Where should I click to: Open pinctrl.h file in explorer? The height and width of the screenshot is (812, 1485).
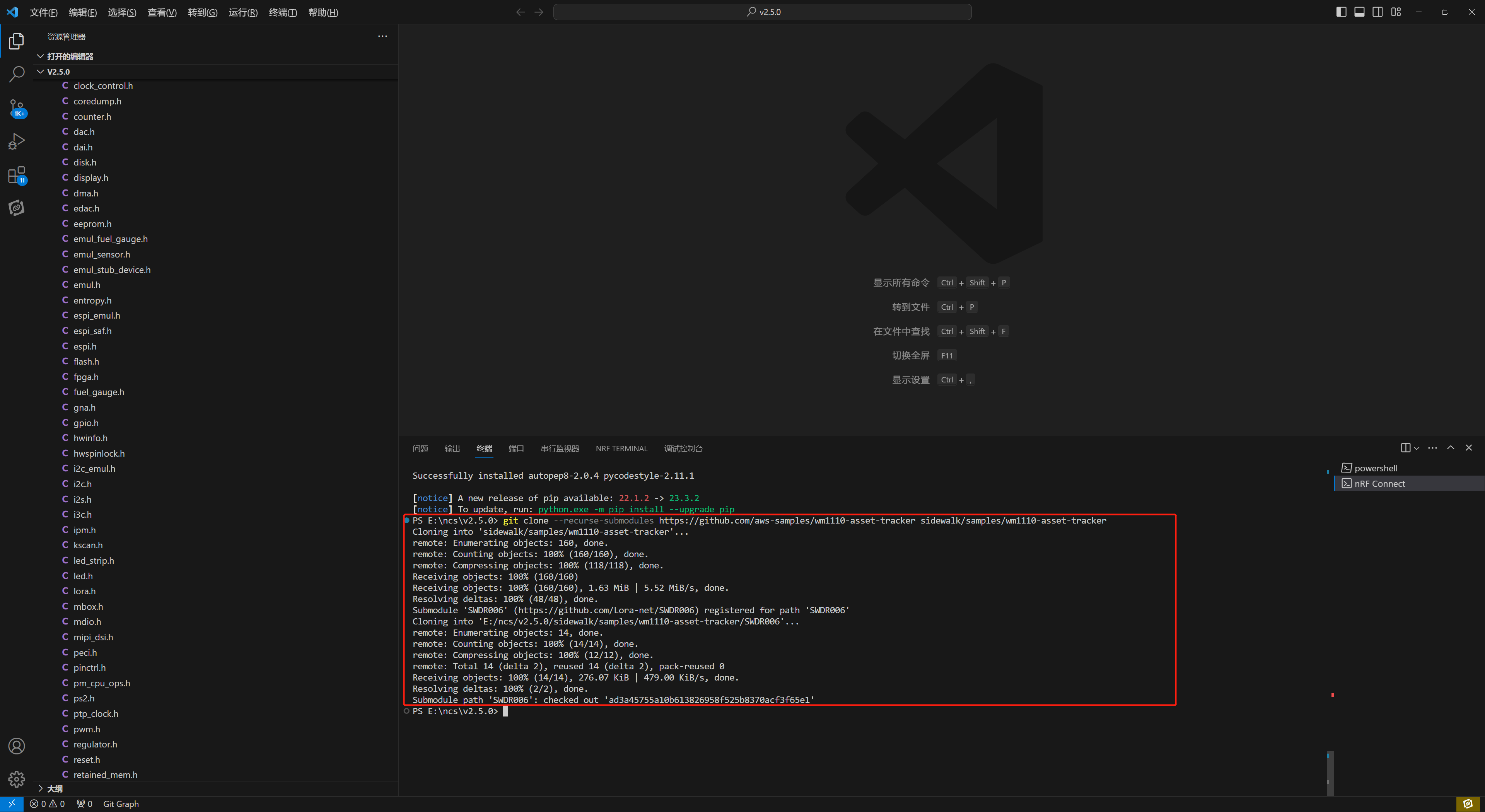click(x=216, y=668)
